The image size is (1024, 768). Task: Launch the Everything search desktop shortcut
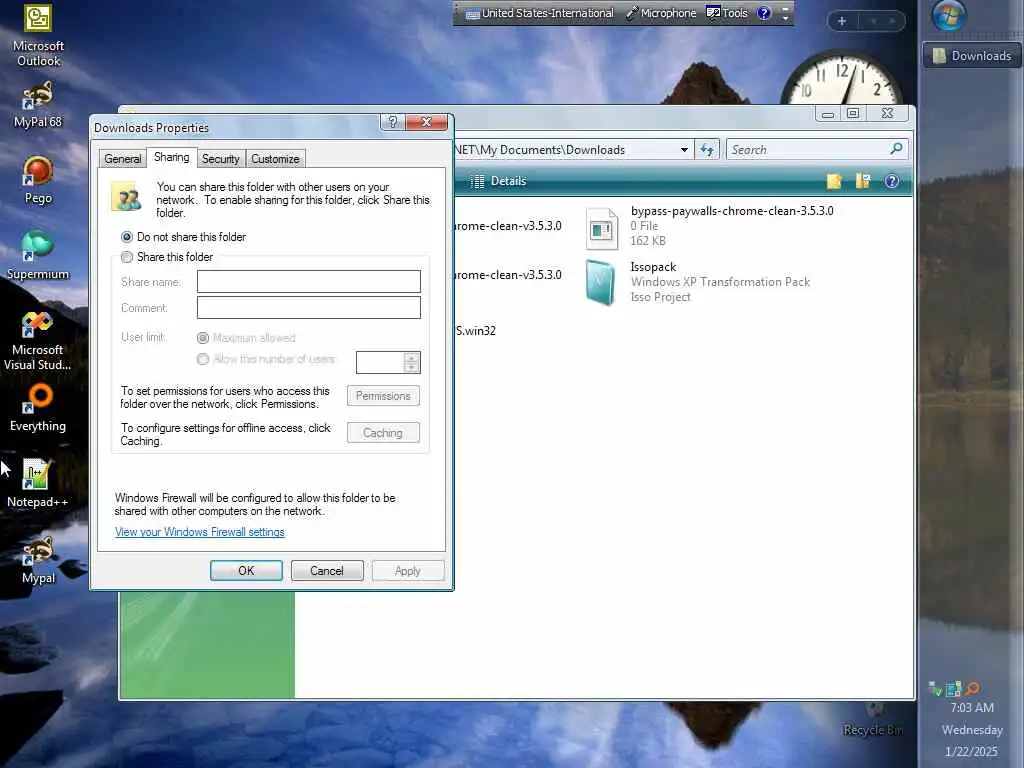pos(38,408)
